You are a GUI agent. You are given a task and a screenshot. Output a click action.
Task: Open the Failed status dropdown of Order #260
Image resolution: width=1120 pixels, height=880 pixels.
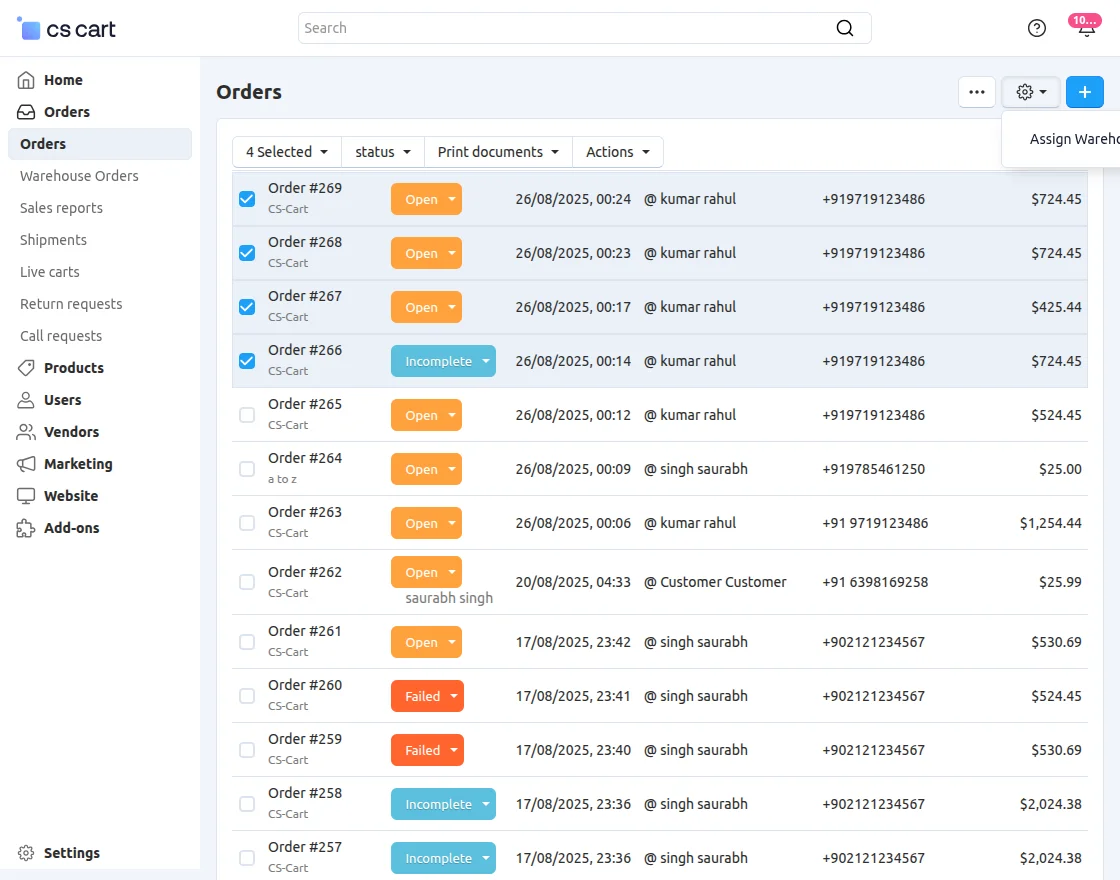click(x=427, y=696)
